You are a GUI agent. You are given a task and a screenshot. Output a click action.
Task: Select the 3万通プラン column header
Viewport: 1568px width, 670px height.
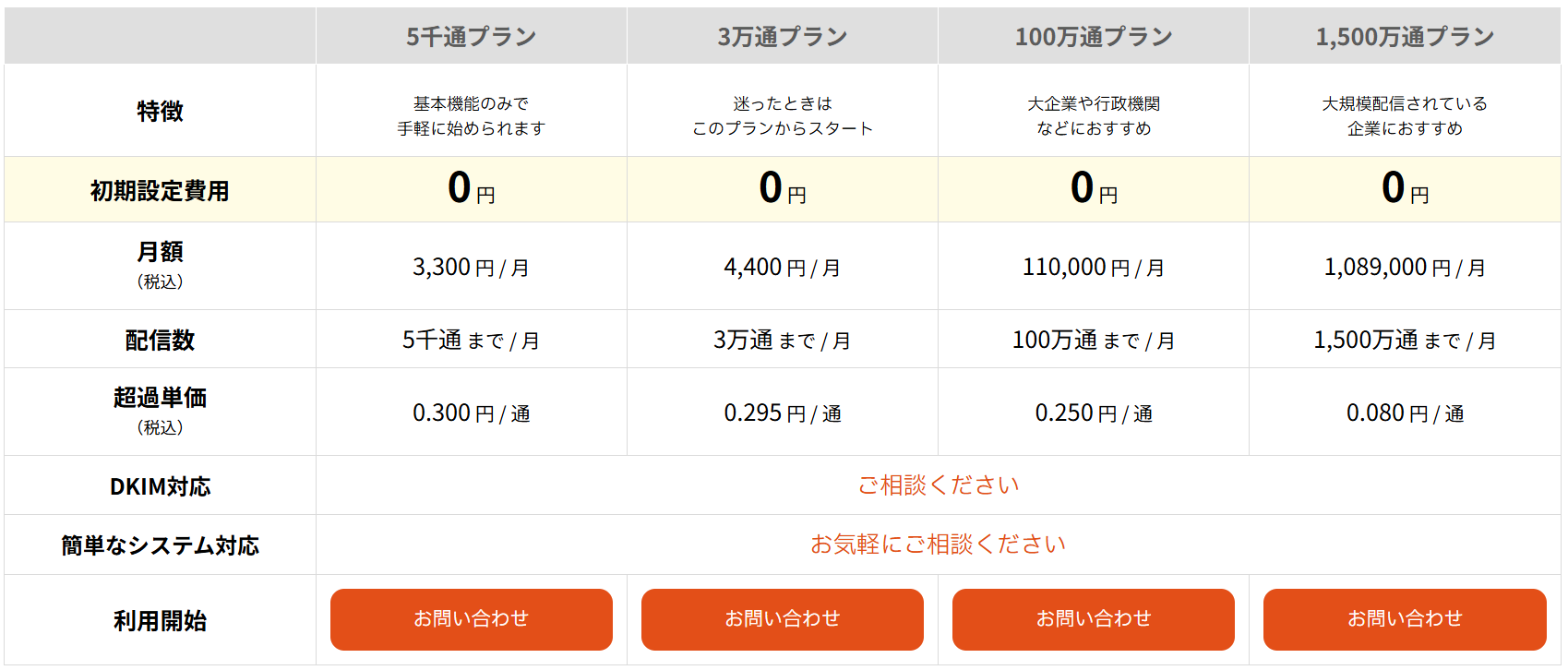point(782,37)
